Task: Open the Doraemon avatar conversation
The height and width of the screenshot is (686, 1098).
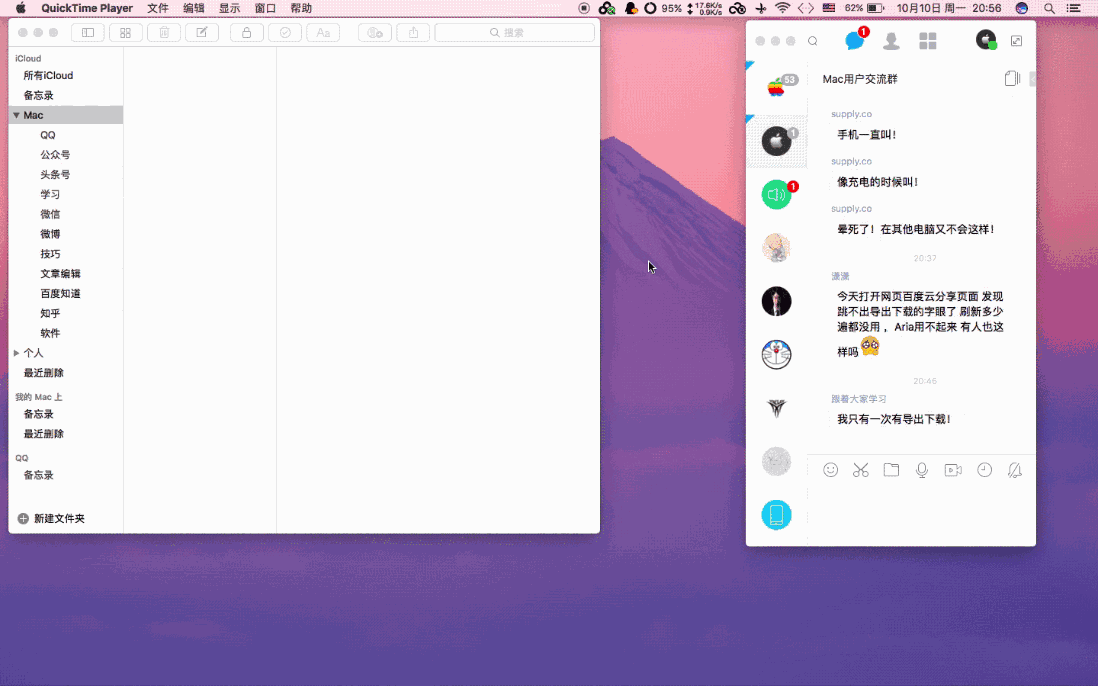Action: (x=776, y=354)
